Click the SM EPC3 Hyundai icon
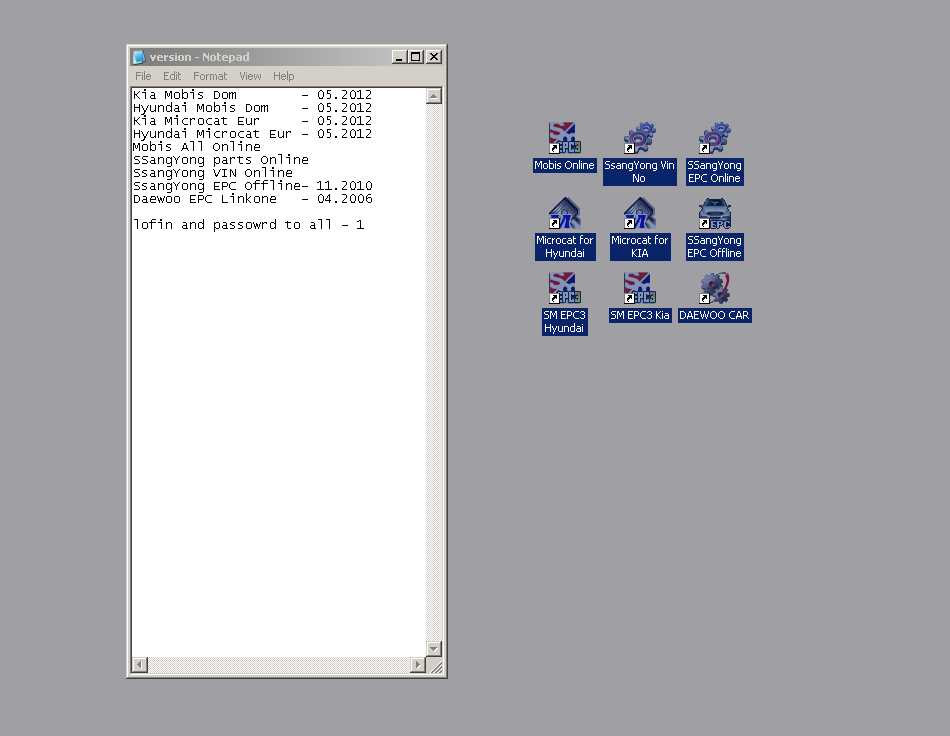 (564, 289)
